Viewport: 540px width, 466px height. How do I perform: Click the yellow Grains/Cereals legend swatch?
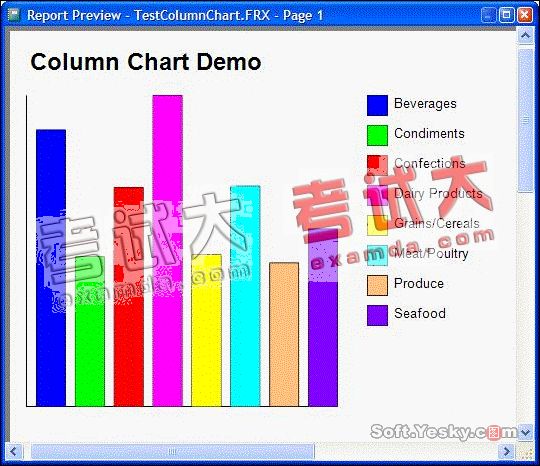pos(377,225)
